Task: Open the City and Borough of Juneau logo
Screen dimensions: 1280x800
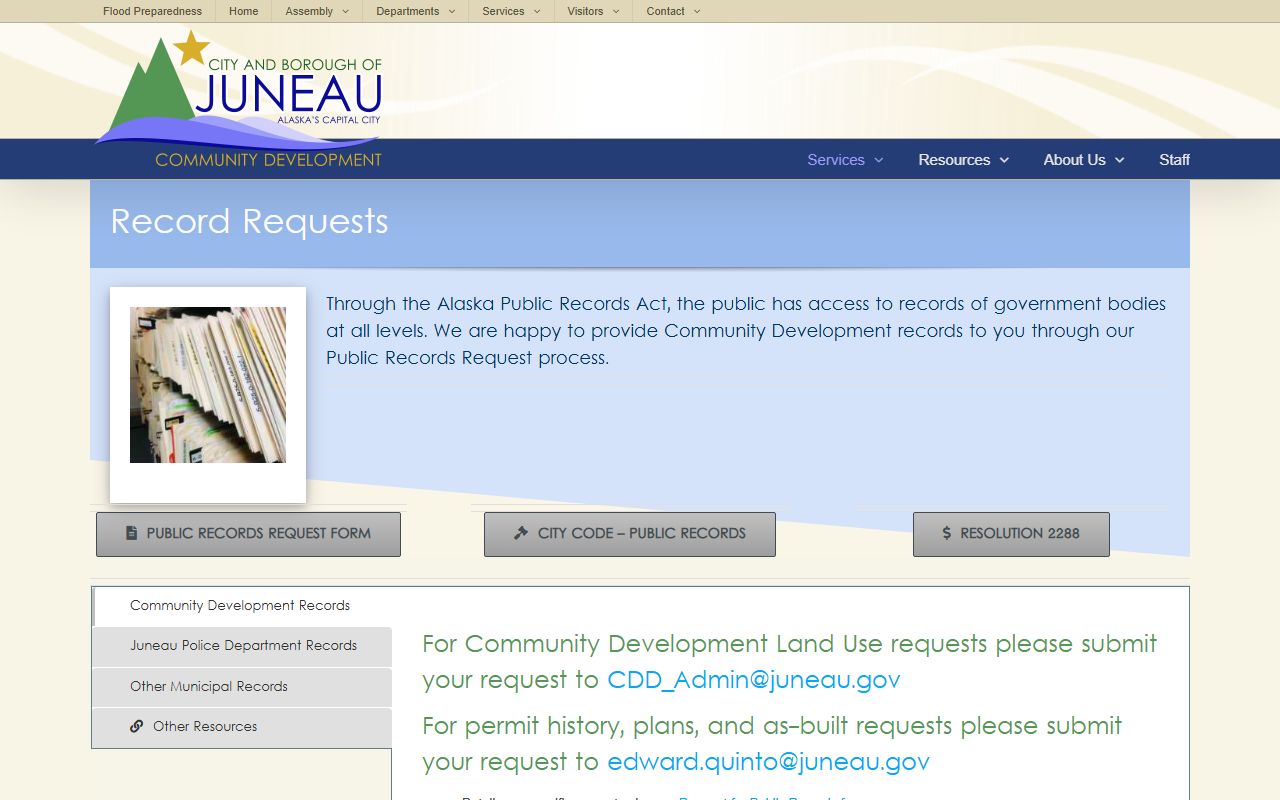Action: [240, 90]
